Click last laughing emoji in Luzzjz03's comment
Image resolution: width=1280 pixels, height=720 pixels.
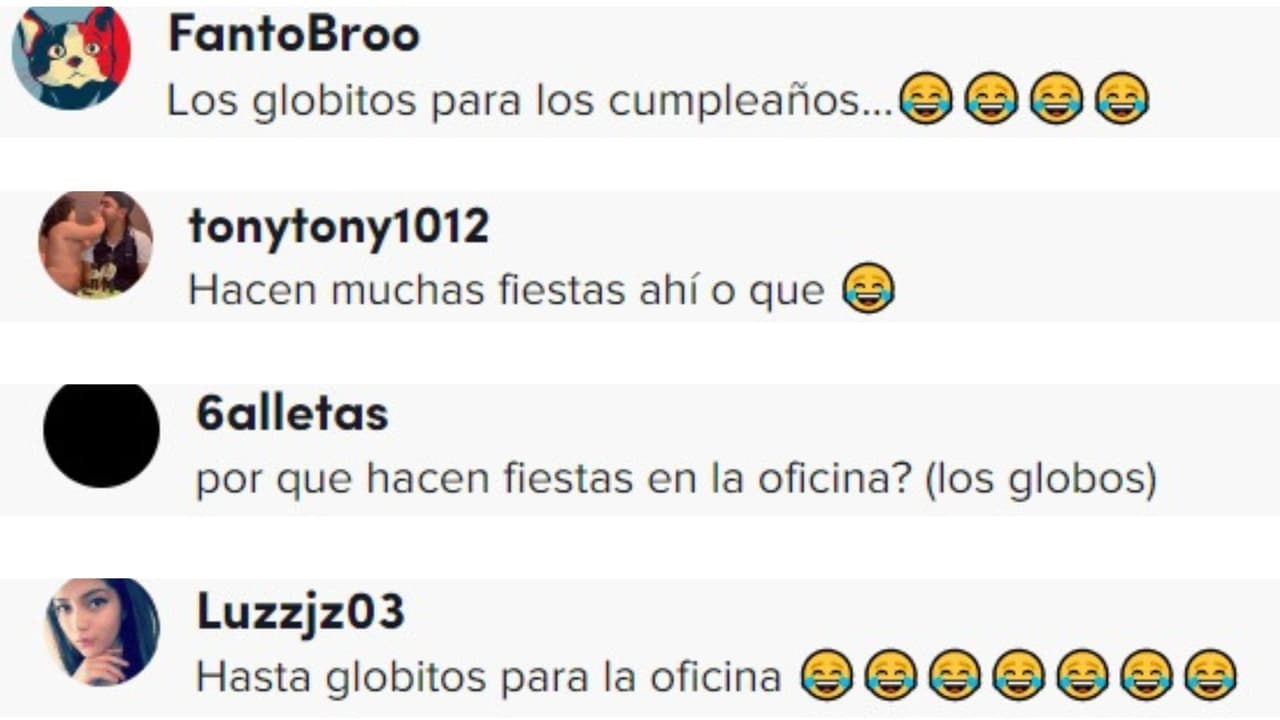[1210, 675]
